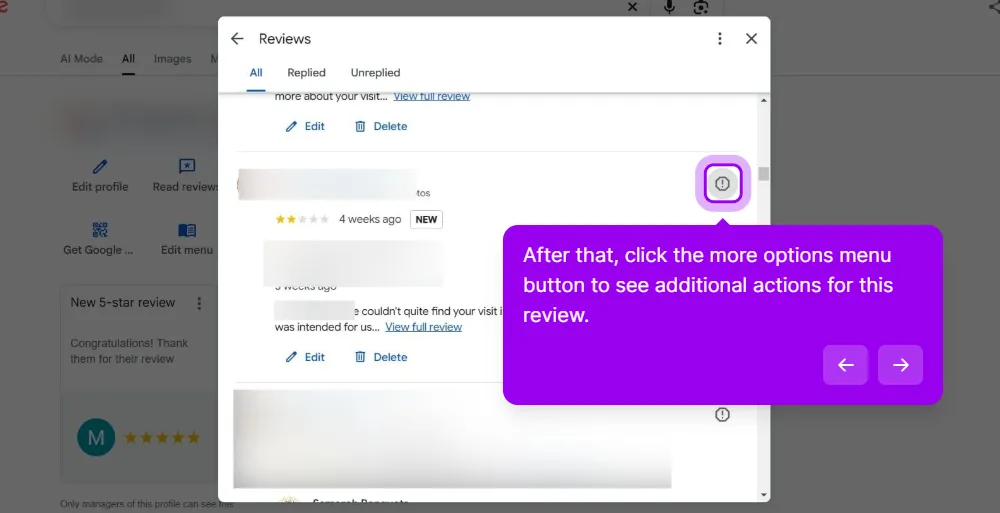
Task: Search by image with the lens icon
Action: 701,7
